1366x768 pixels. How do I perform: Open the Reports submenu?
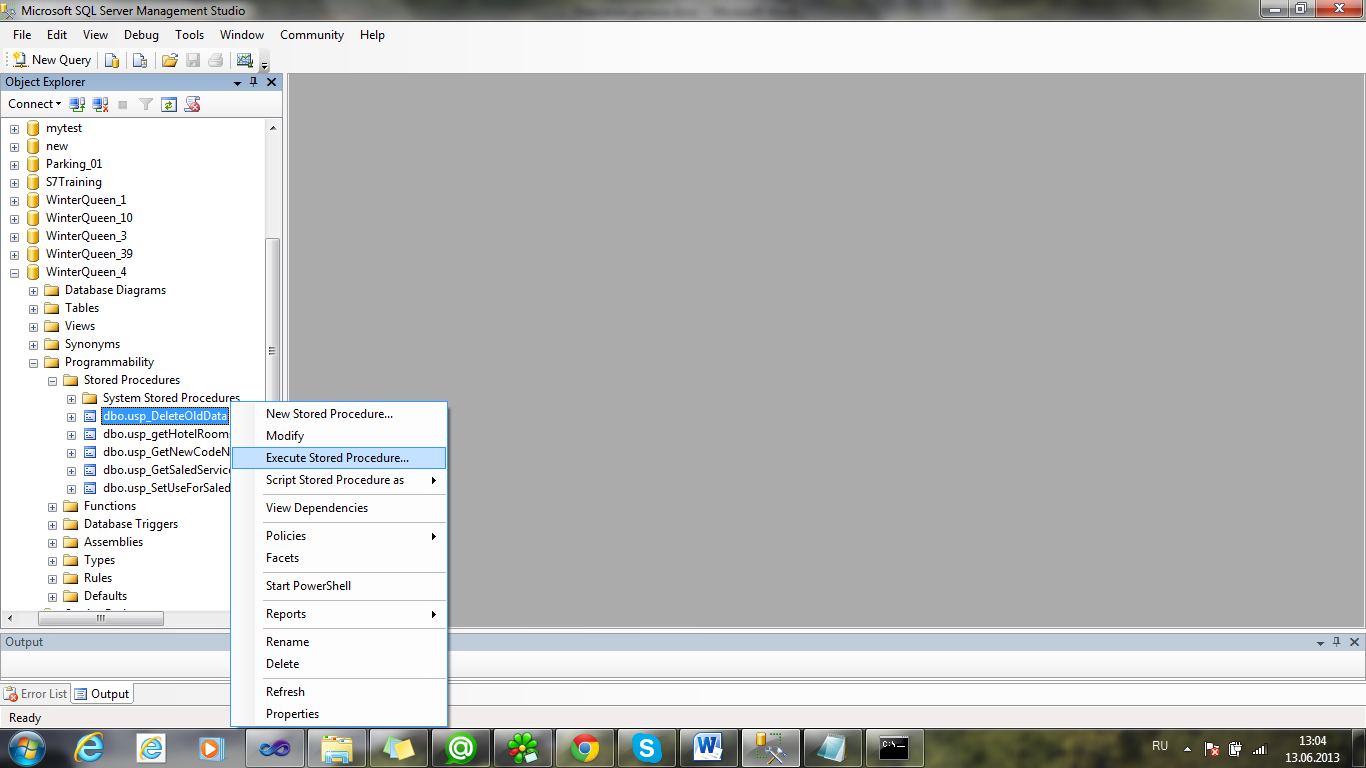[x=338, y=614]
